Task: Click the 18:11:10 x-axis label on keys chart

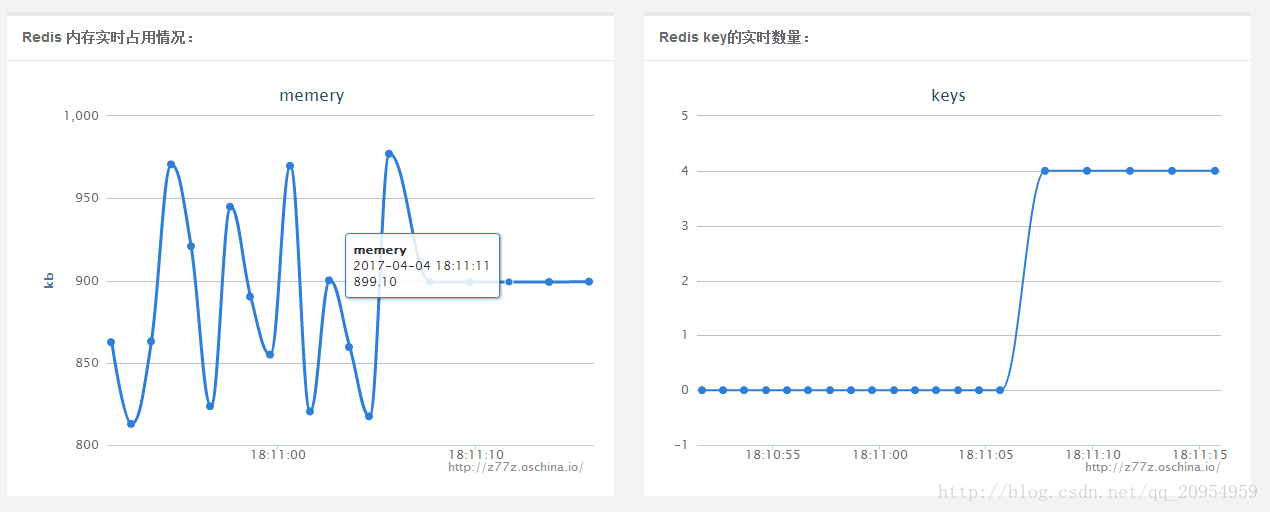Action: (1093, 455)
